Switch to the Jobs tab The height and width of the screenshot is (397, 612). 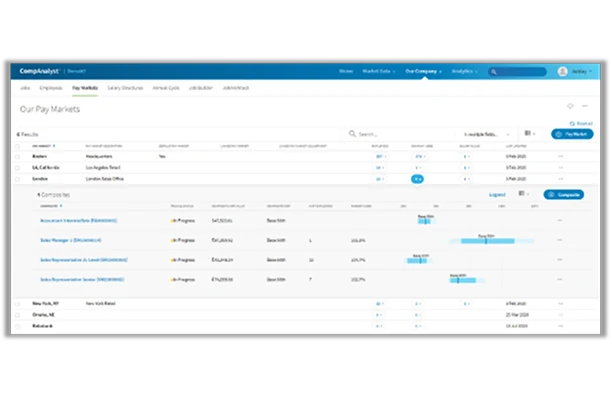[x=25, y=88]
